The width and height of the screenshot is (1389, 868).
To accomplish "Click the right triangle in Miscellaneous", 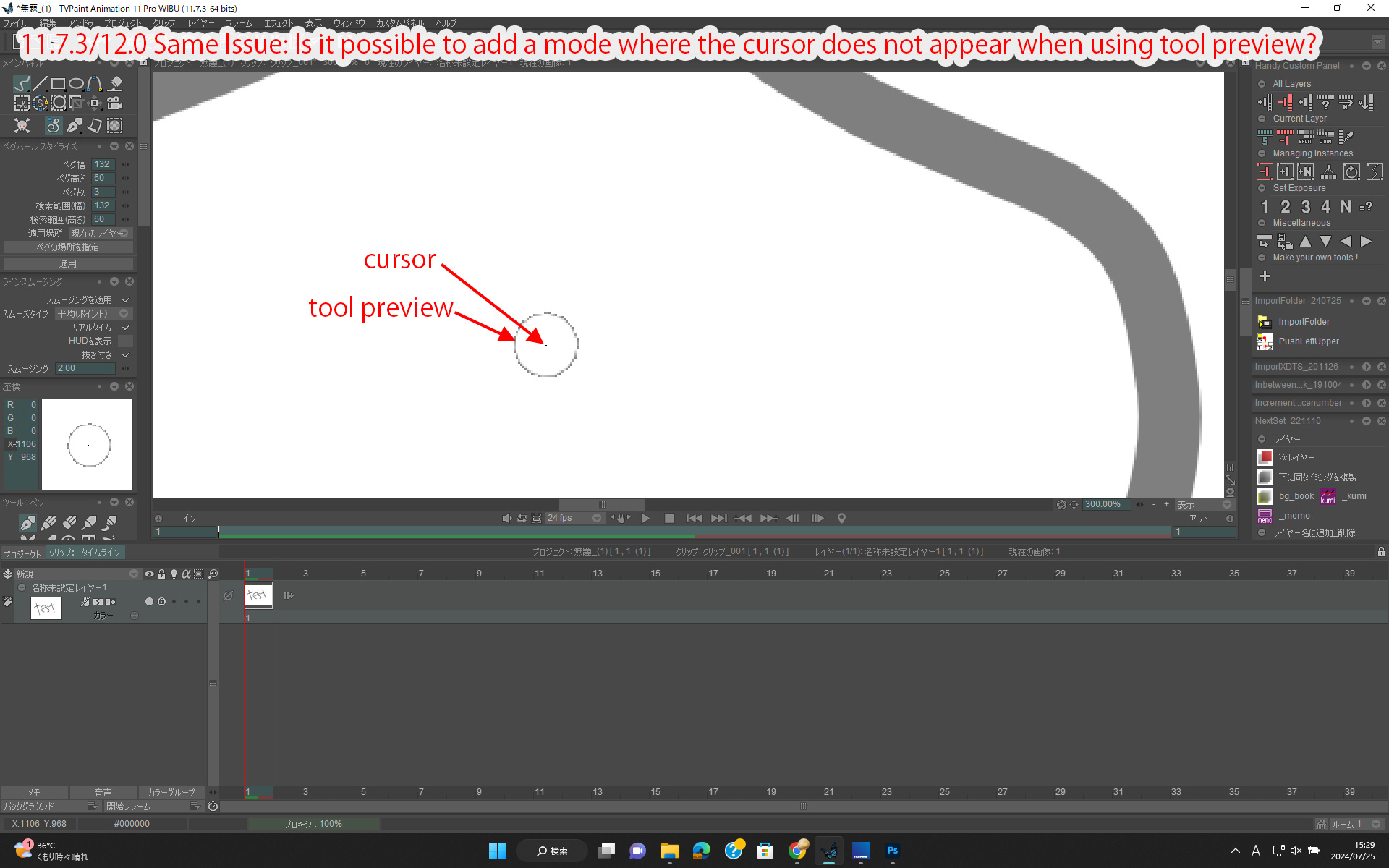I will 1366,242.
